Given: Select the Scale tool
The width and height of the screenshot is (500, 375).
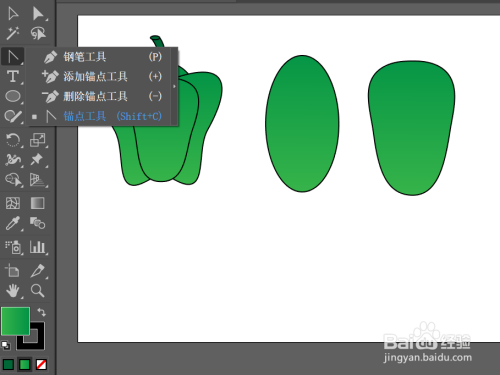Looking at the screenshot, I should click(37, 140).
